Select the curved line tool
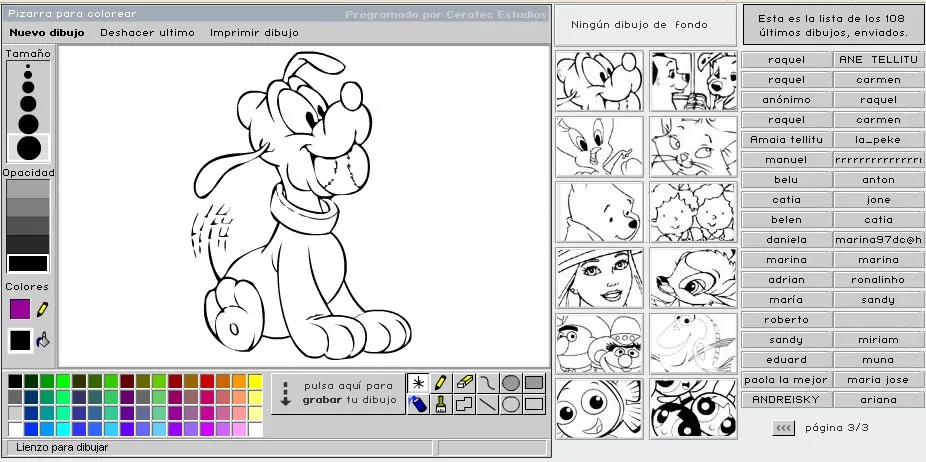 click(487, 383)
